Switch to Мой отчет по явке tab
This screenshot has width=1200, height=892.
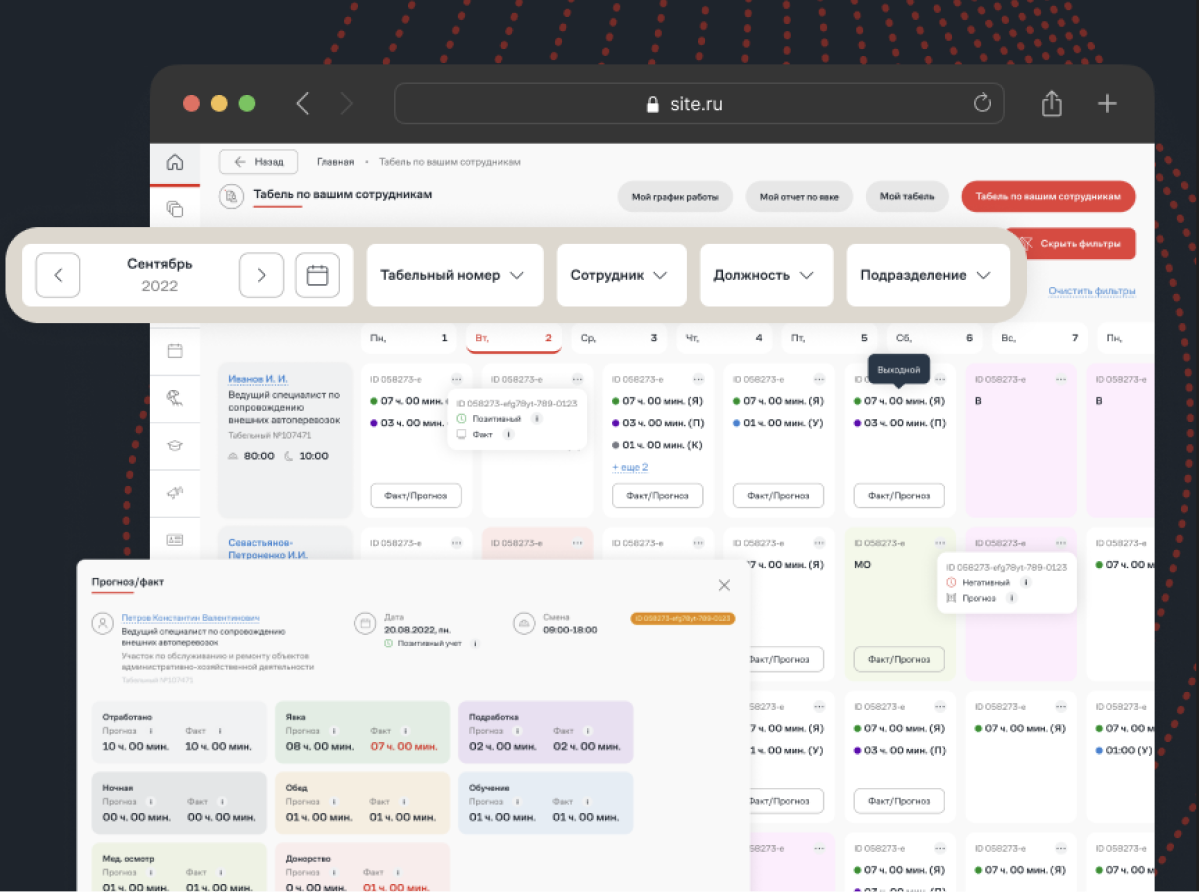(x=799, y=197)
